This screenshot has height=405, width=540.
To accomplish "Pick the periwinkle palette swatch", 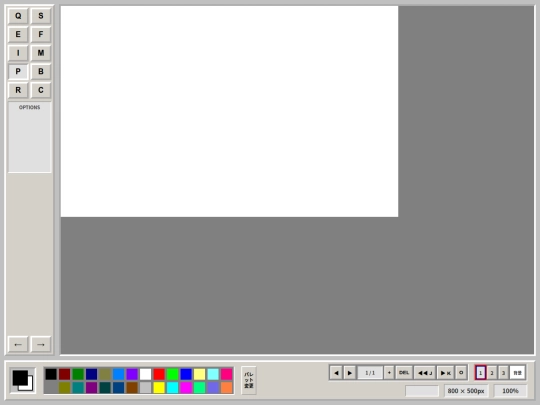I will pyautogui.click(x=213, y=387).
